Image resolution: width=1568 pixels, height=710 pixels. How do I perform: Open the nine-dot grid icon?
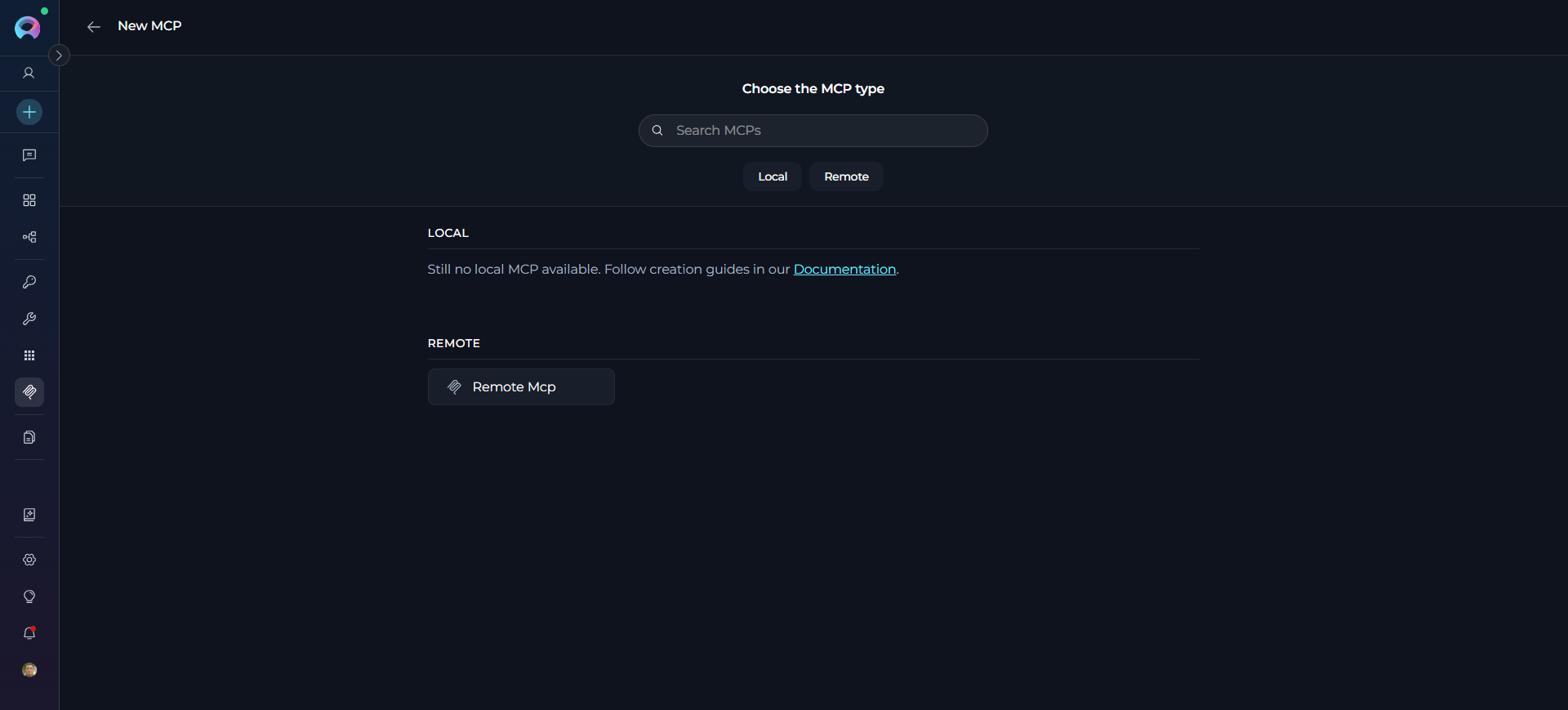click(29, 355)
